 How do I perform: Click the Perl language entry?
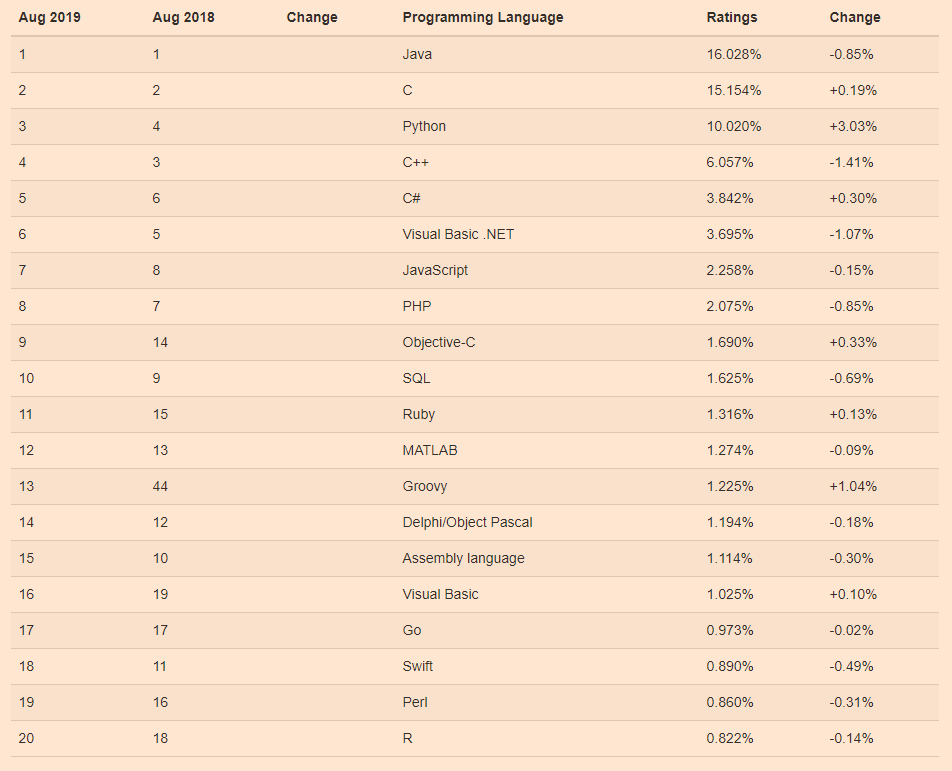415,702
